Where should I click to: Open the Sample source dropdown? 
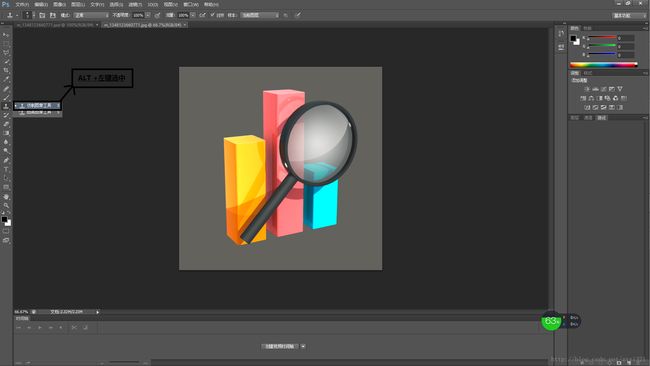click(x=260, y=15)
